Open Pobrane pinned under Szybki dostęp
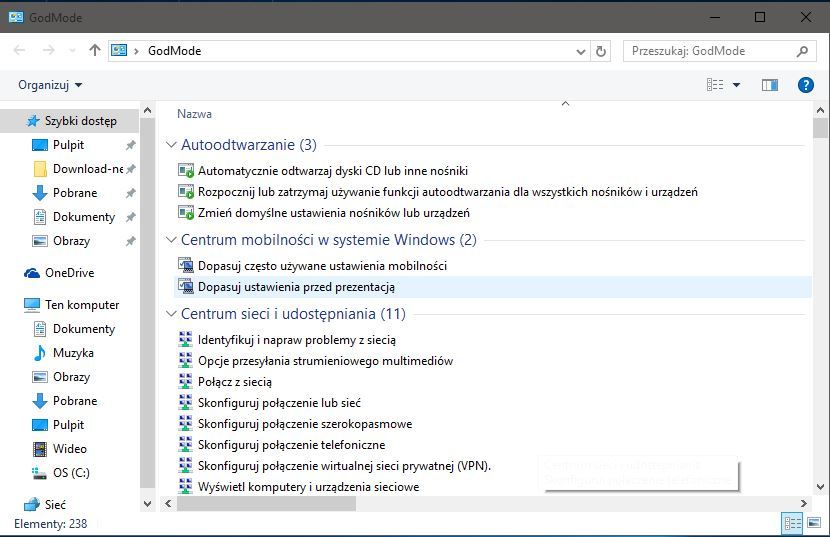 65,193
